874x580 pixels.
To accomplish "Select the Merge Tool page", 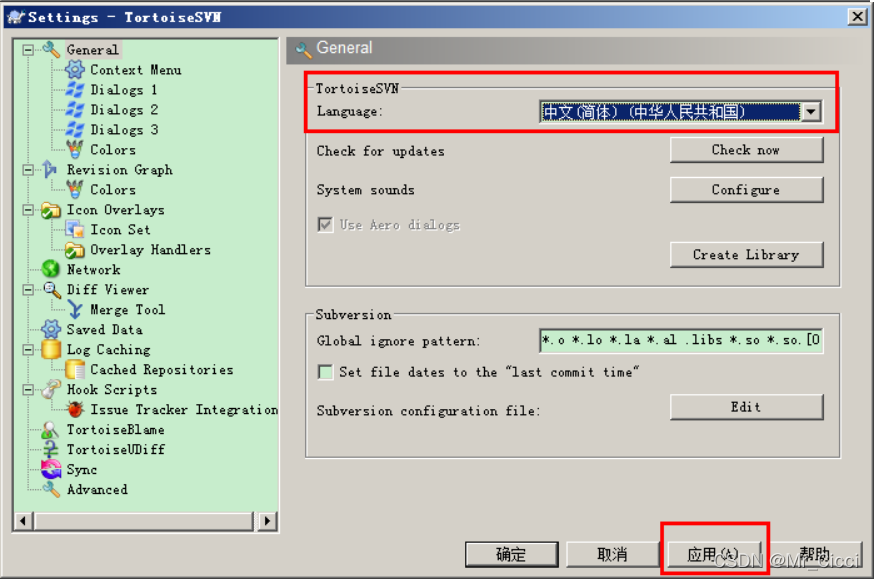I will (x=127, y=310).
